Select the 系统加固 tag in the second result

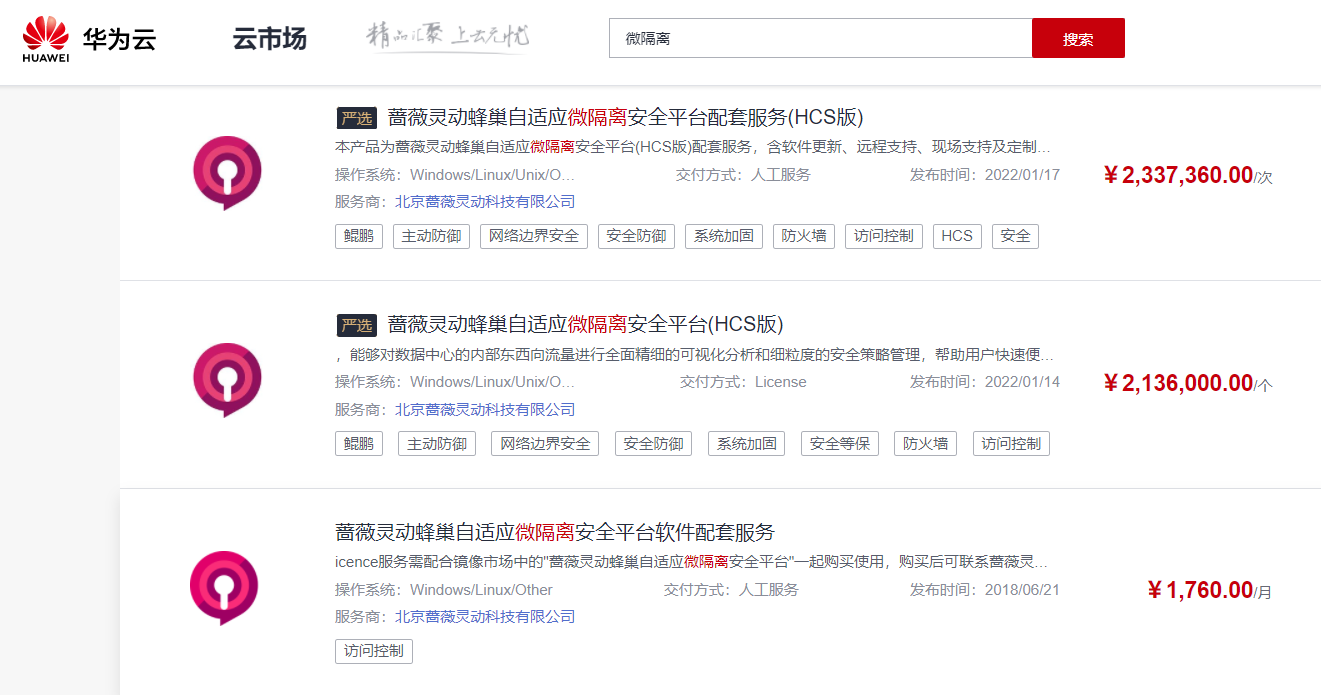pyautogui.click(x=746, y=444)
